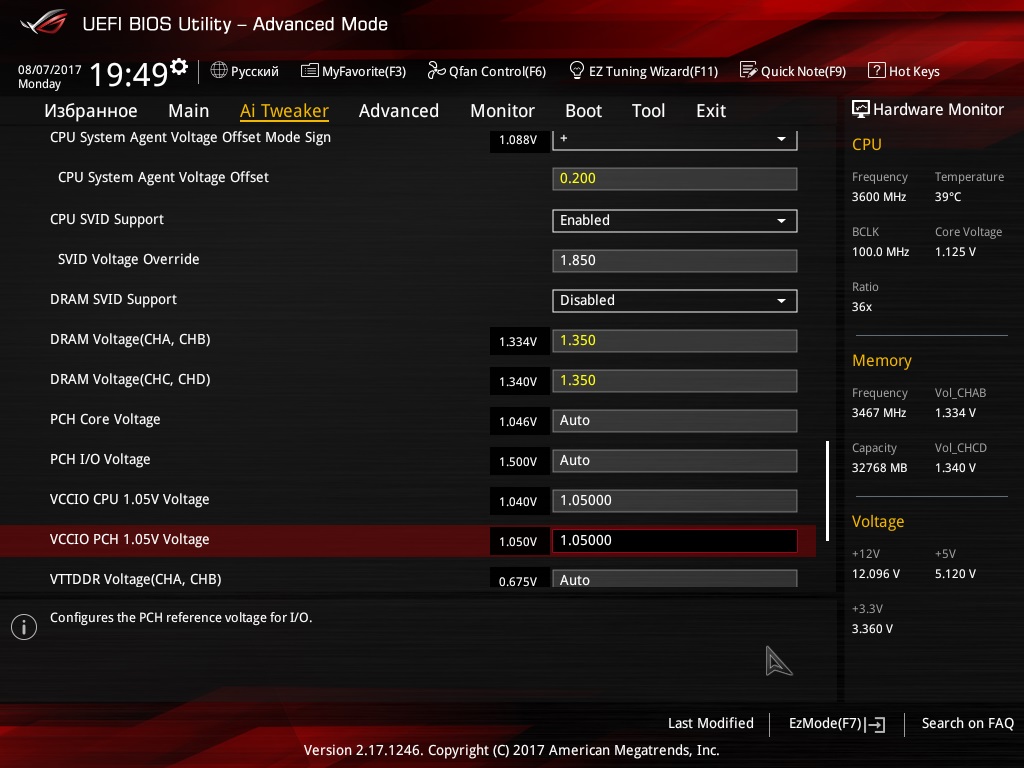Image resolution: width=1024 pixels, height=768 pixels.
Task: Select the DRAM SVID Support row label
Action: pos(114,299)
